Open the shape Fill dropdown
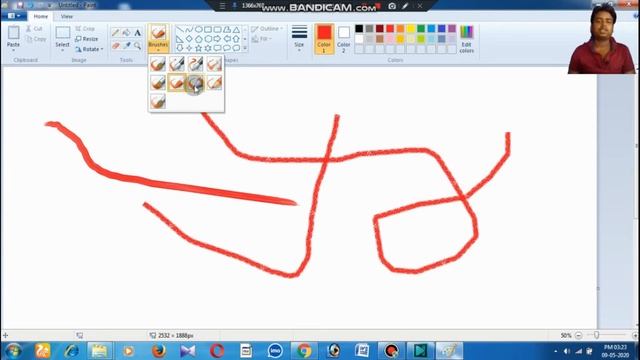 pos(262,39)
